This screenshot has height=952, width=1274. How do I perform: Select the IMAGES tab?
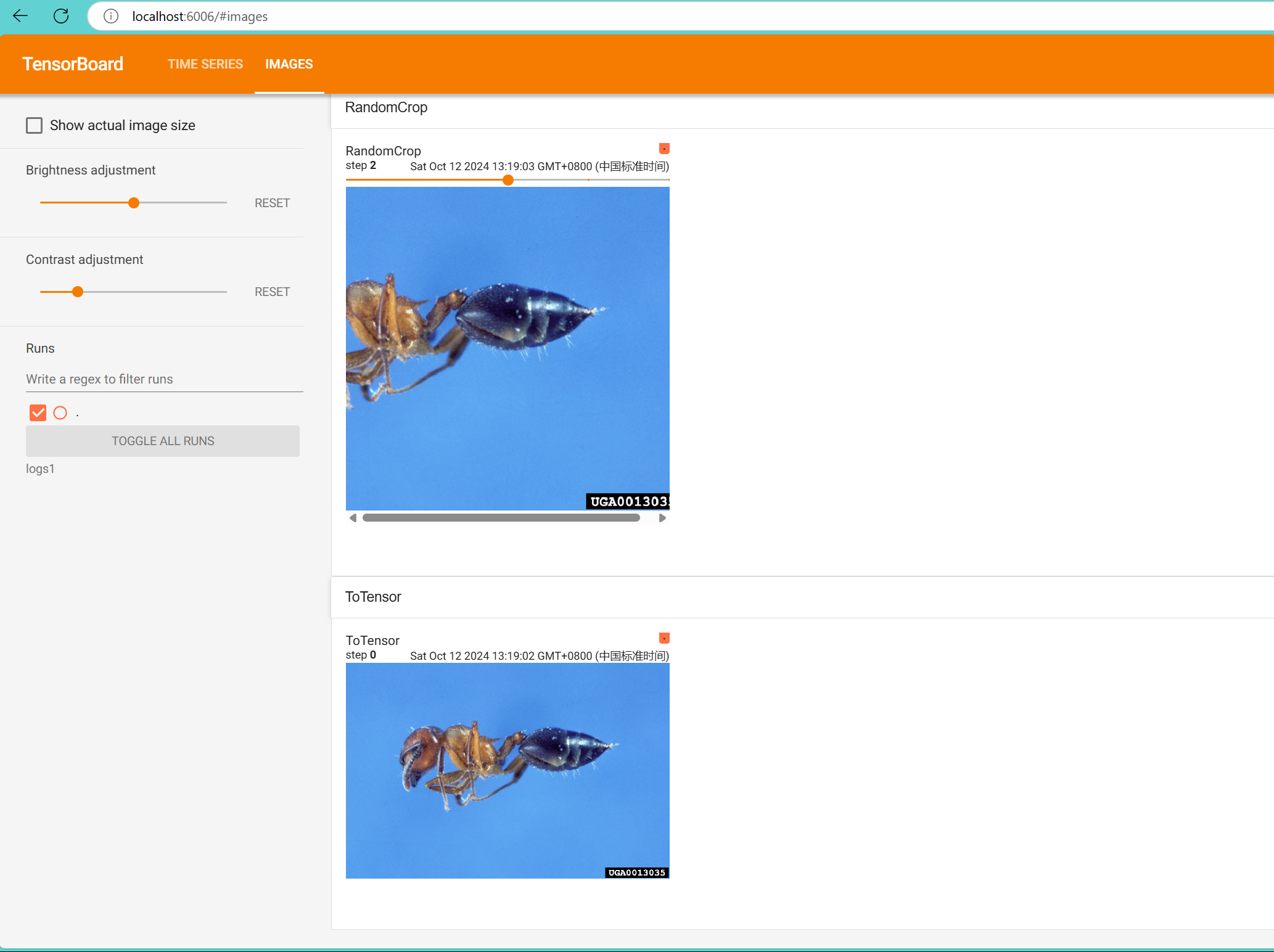pyautogui.click(x=289, y=64)
